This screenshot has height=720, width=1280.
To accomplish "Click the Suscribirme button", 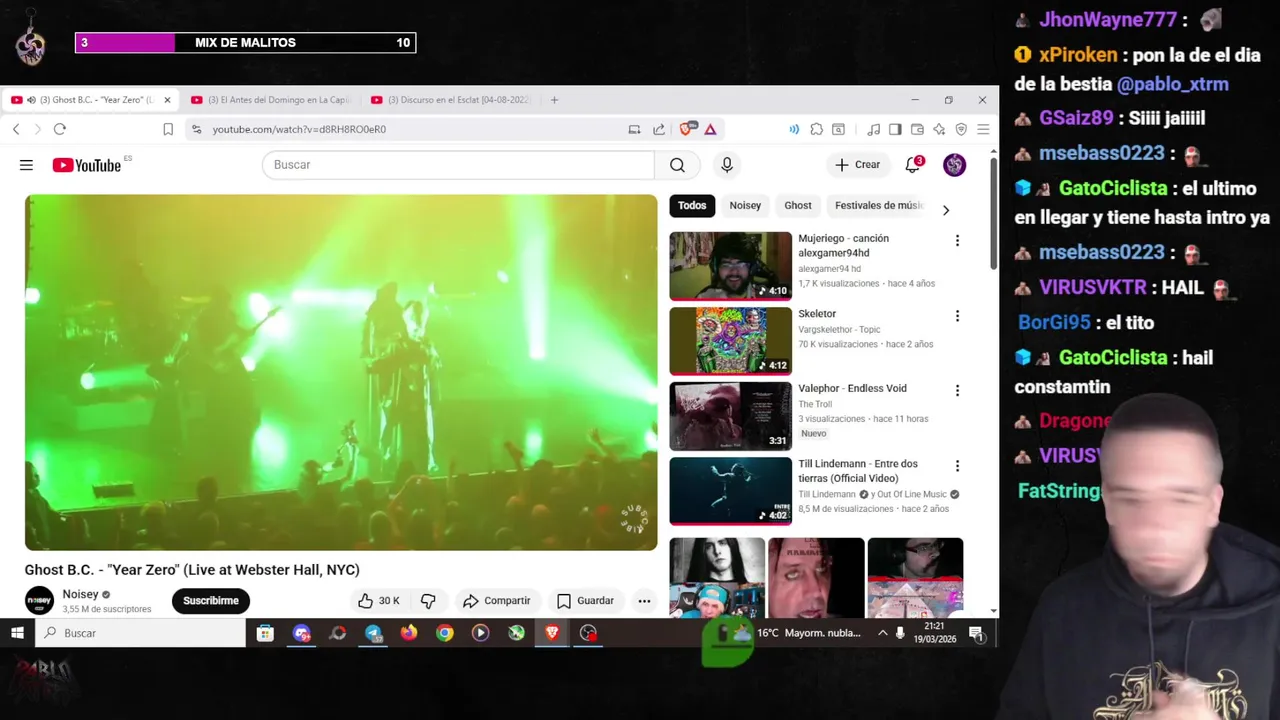I will (x=211, y=601).
